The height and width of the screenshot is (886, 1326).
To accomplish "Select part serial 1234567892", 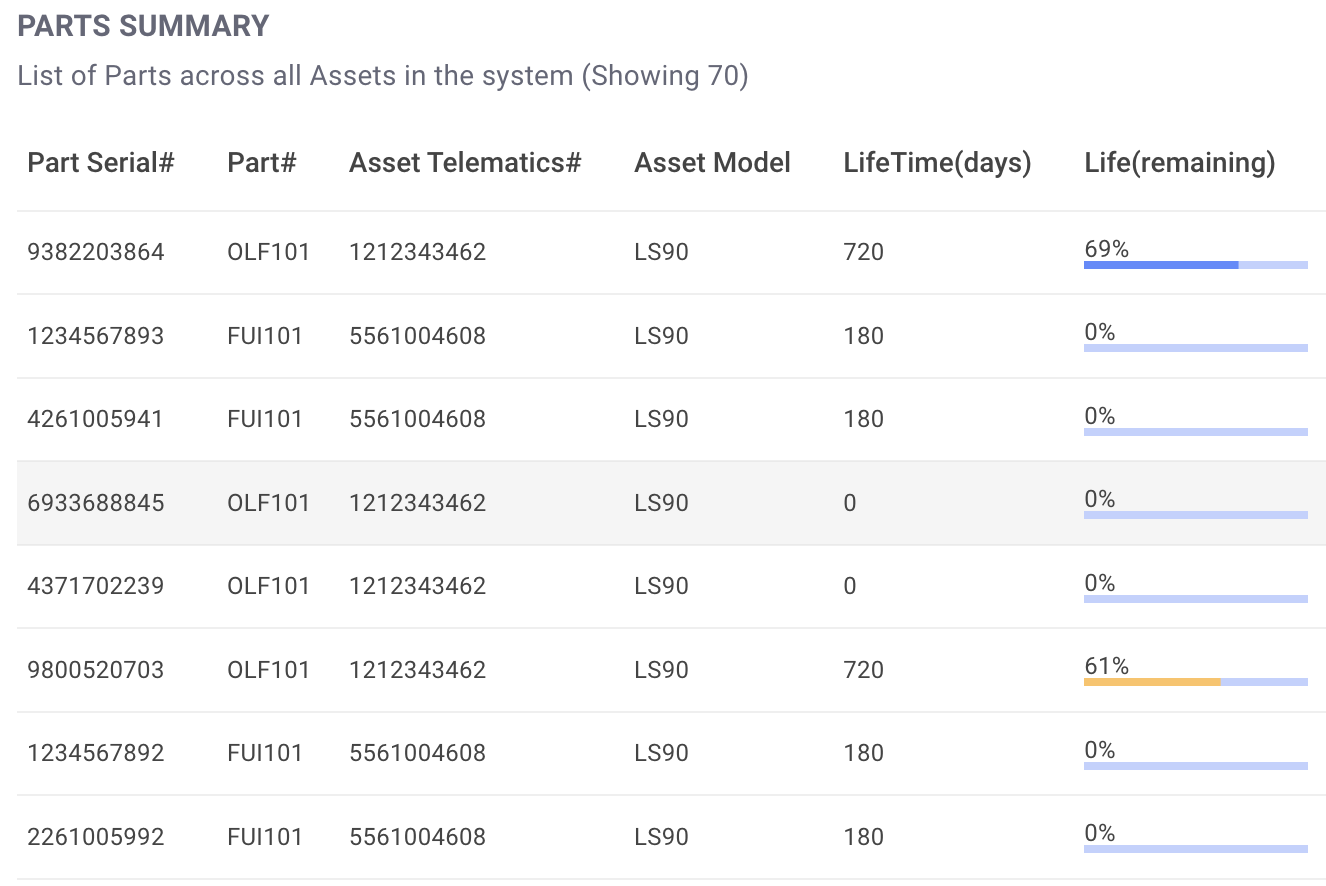I will (96, 753).
